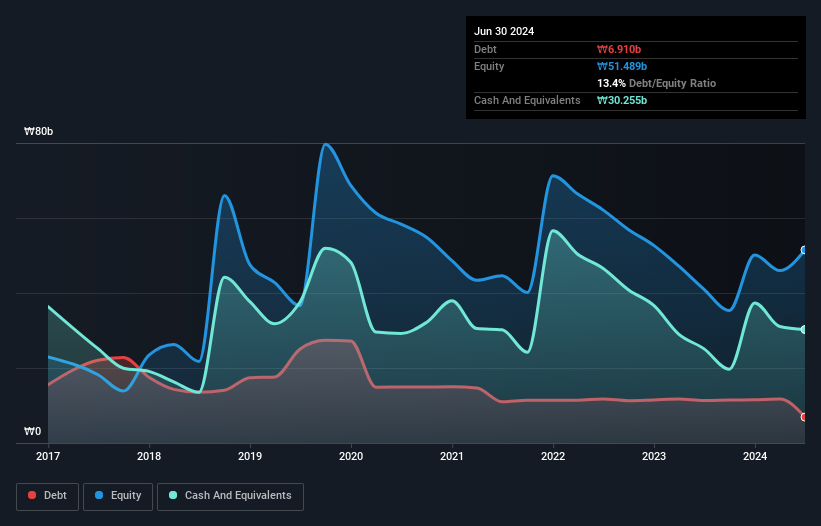The width and height of the screenshot is (821, 526).
Task: Select the 2021 x-axis label
Action: tap(452, 456)
